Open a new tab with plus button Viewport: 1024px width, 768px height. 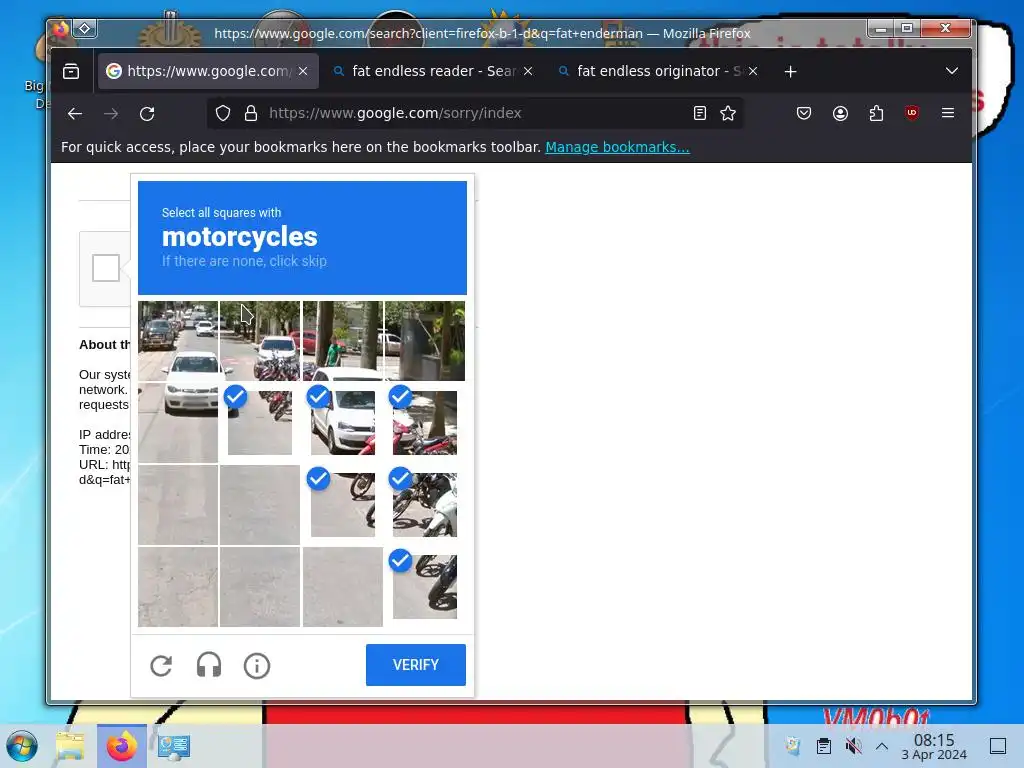click(x=790, y=71)
